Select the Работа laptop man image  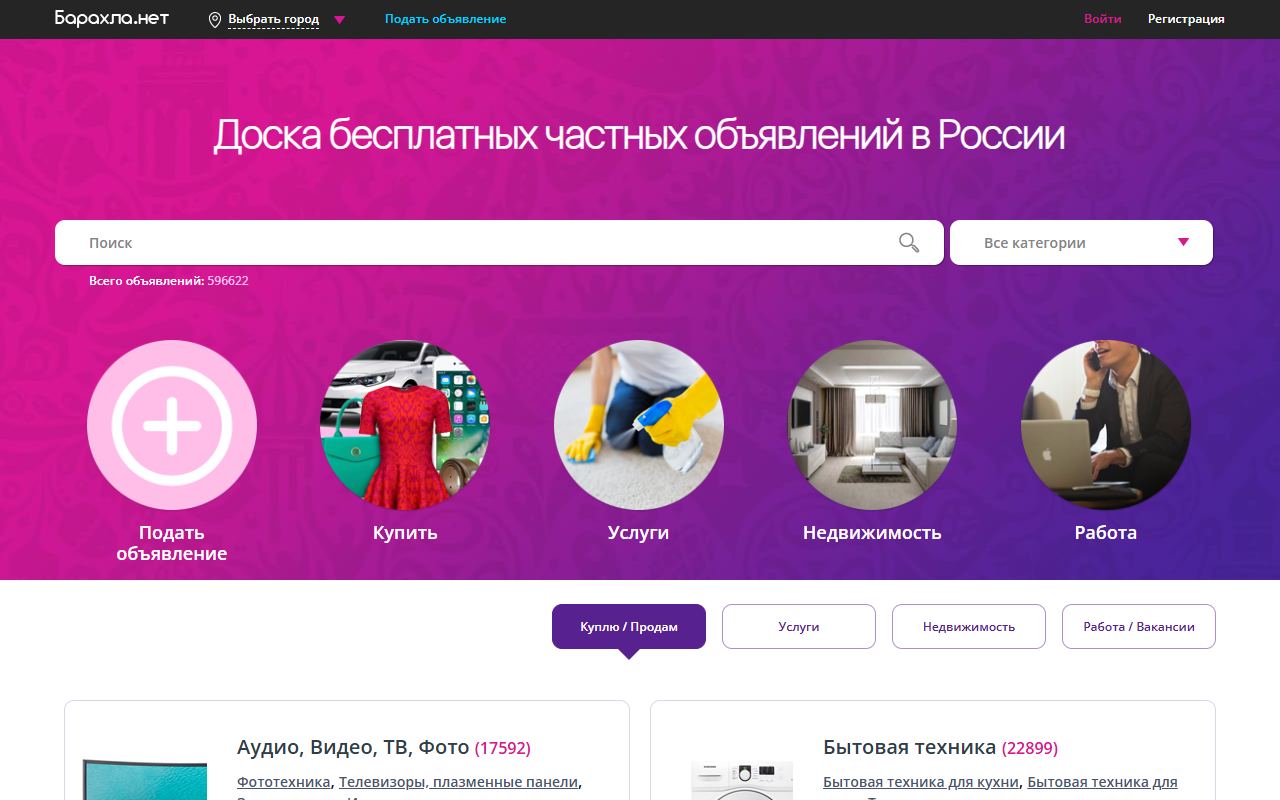(1106, 425)
